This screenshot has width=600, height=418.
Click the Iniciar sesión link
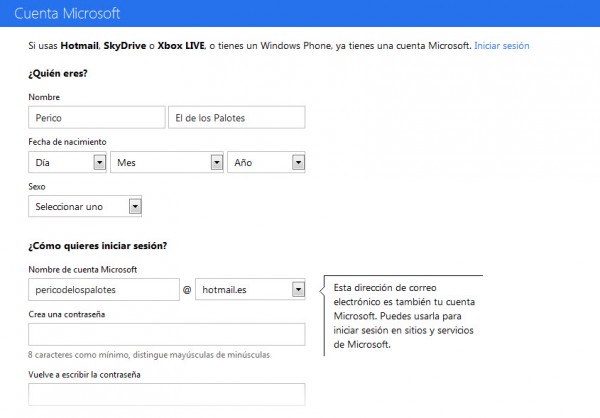click(502, 46)
